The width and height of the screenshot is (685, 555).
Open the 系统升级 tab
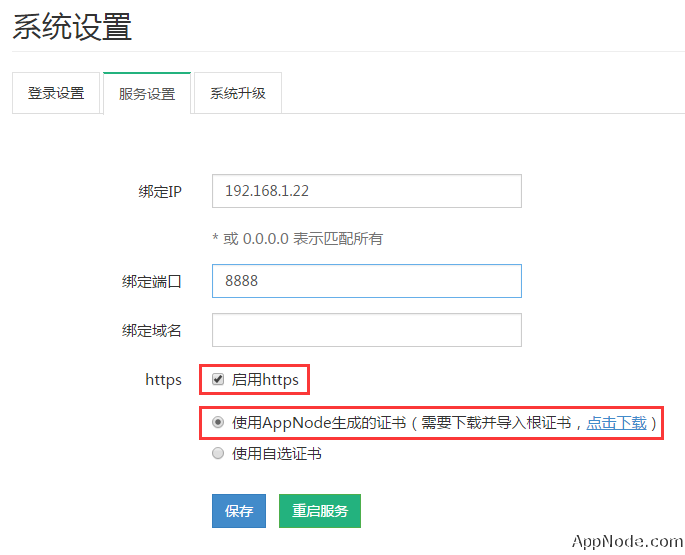click(x=238, y=93)
